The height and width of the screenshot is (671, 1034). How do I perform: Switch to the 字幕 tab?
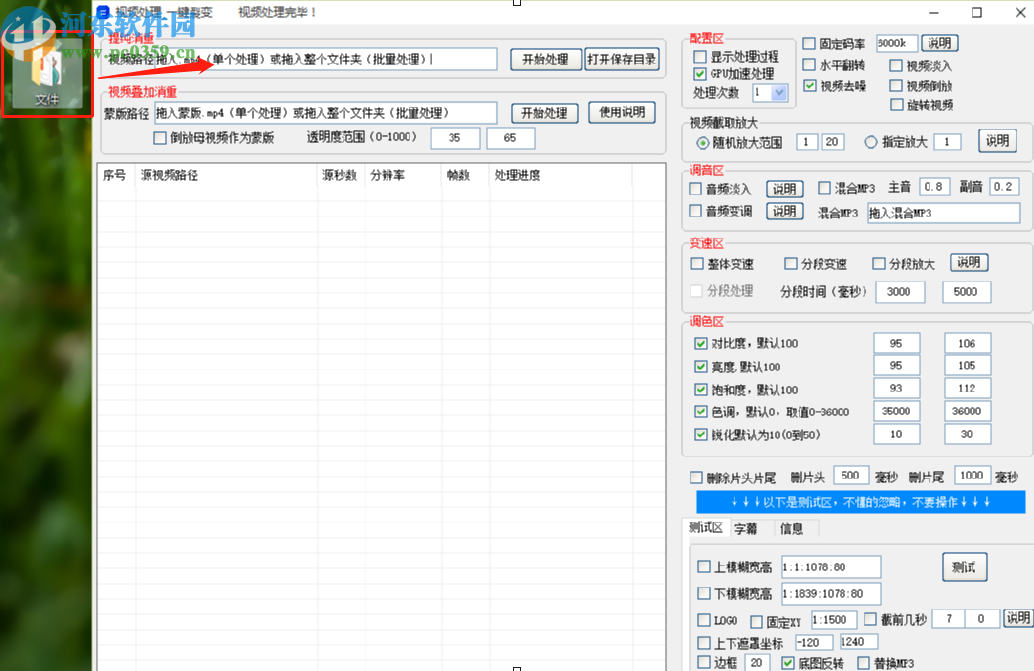click(746, 528)
